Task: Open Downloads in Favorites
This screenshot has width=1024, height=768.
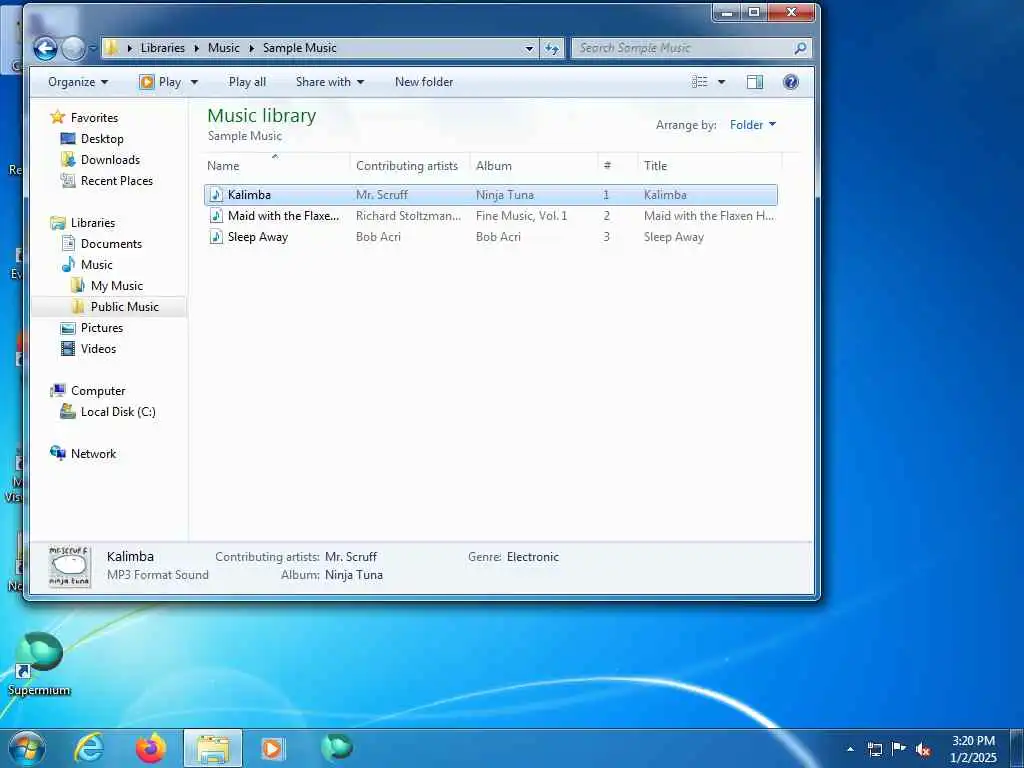Action: 110,159
